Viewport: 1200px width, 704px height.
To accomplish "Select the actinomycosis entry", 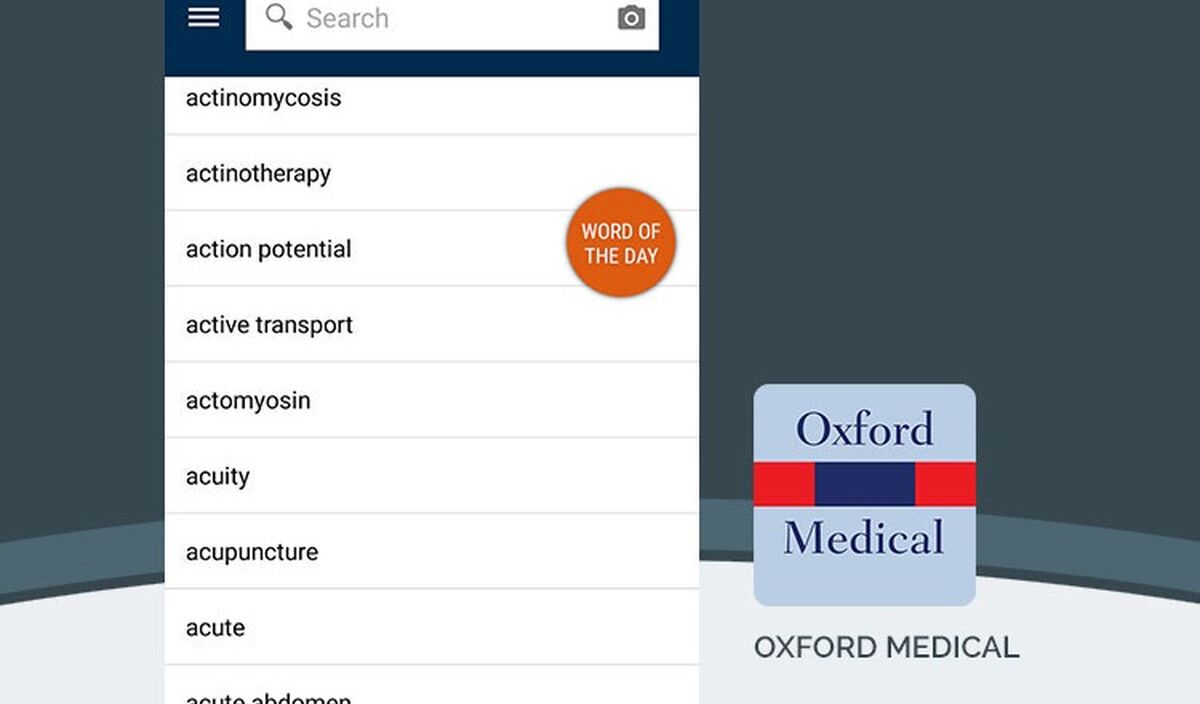I will click(x=432, y=98).
